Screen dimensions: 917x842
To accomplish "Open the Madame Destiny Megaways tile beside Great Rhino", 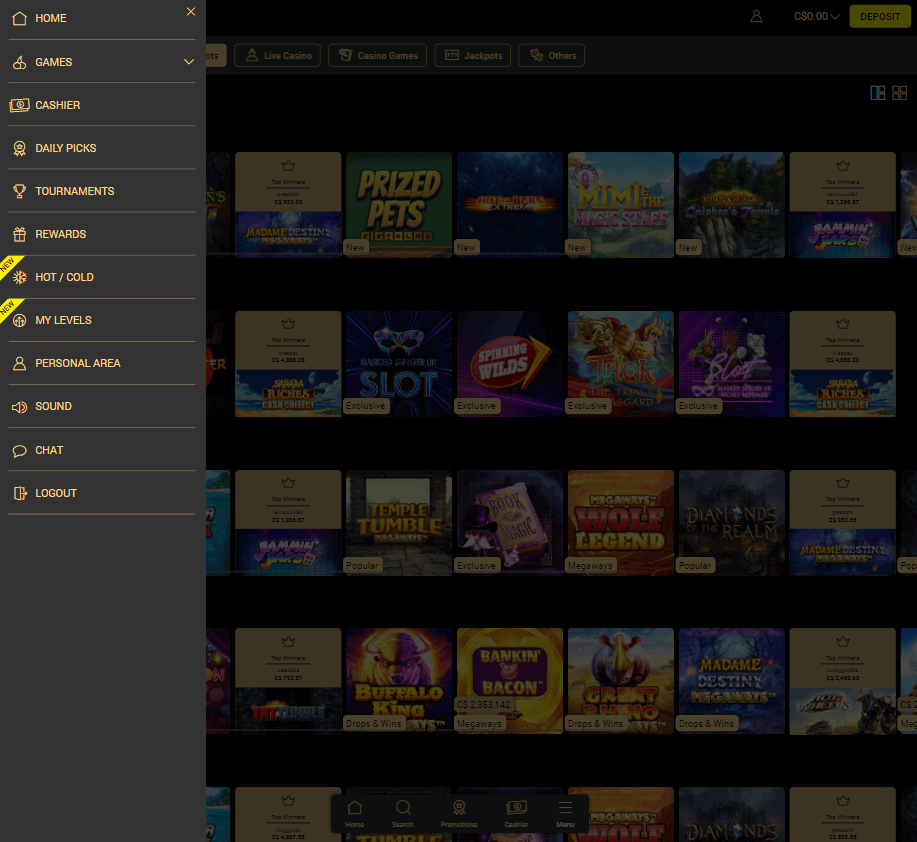I will tap(732, 681).
